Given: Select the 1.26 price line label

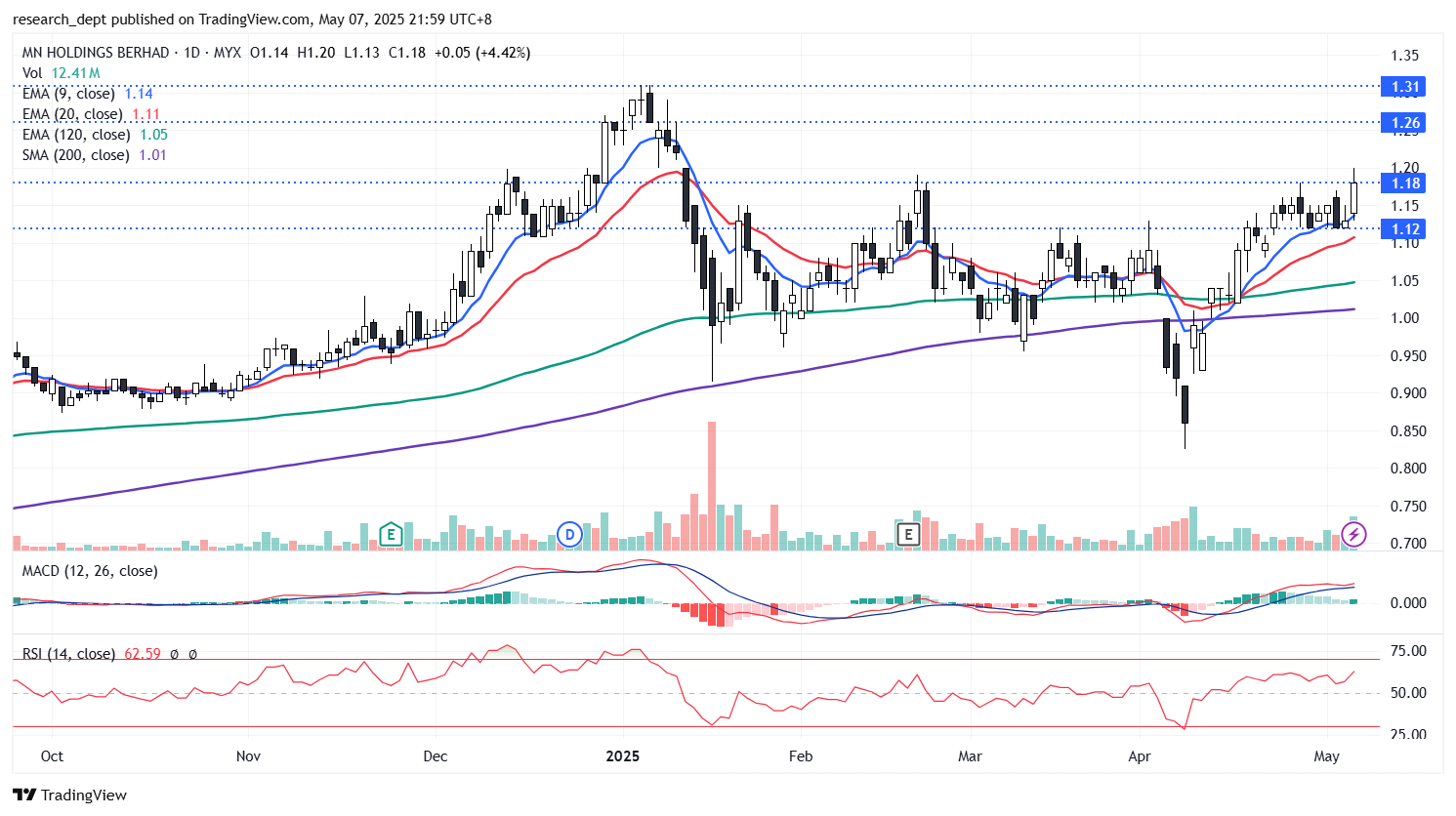Looking at the screenshot, I should (x=1405, y=123).
